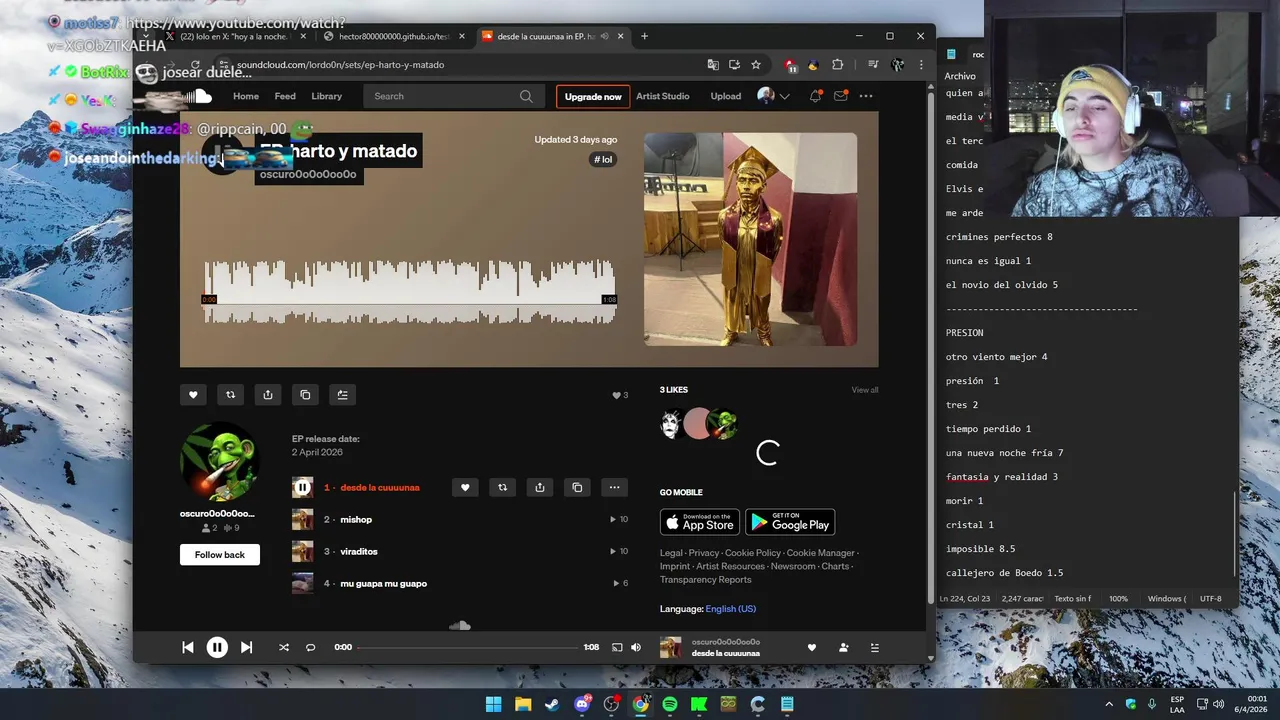Click the #lol tag

point(603,159)
